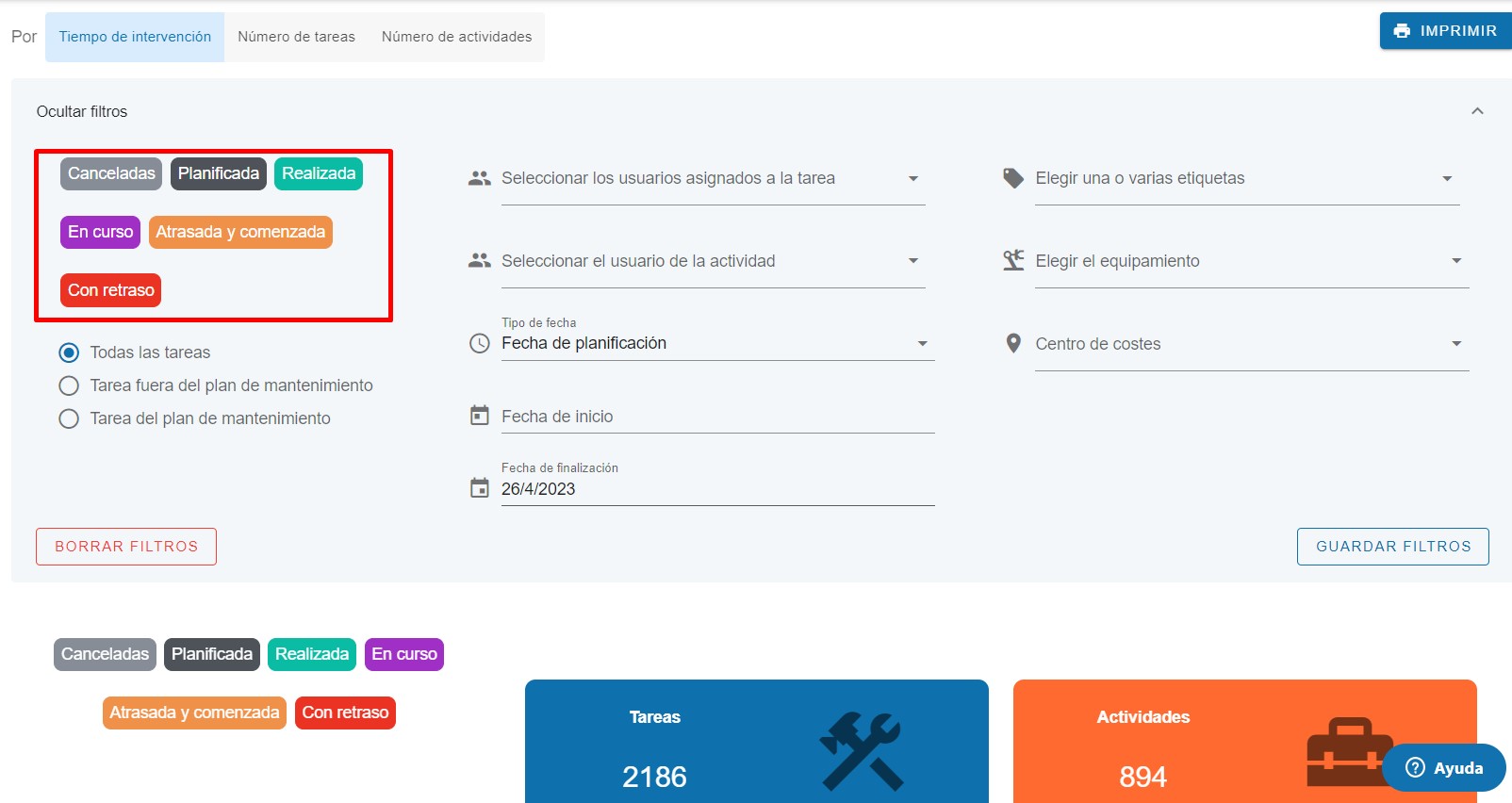Select Todas las tareas radio option
Viewport: 1512px width, 803px height.
click(x=69, y=352)
